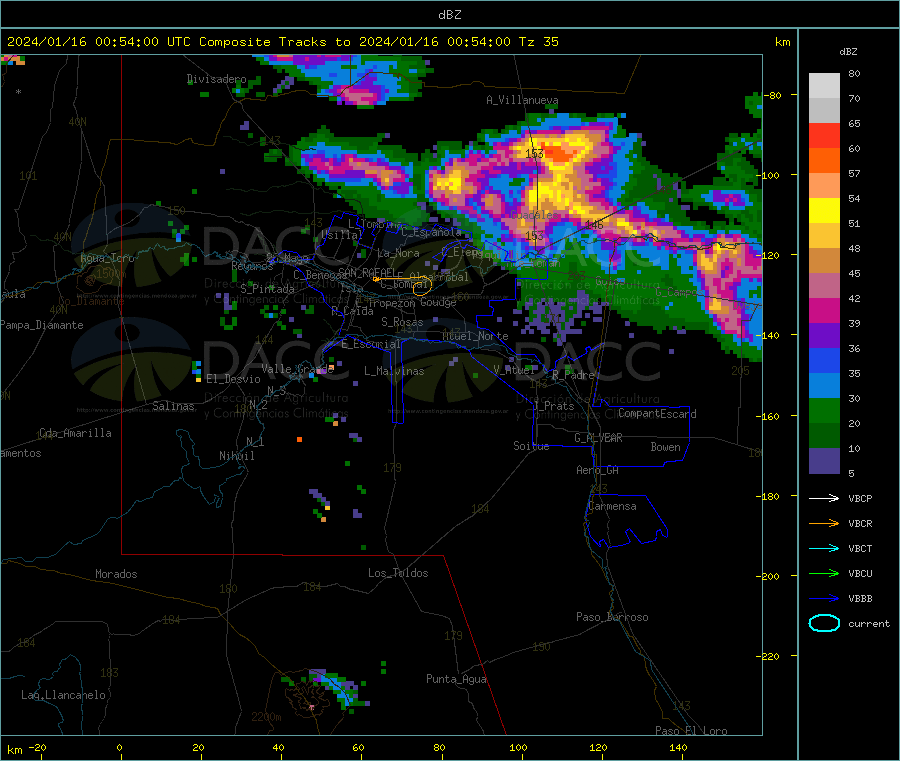This screenshot has height=761, width=900.
Task: Click the '100' tick on the bottom km axis
Action: (518, 747)
